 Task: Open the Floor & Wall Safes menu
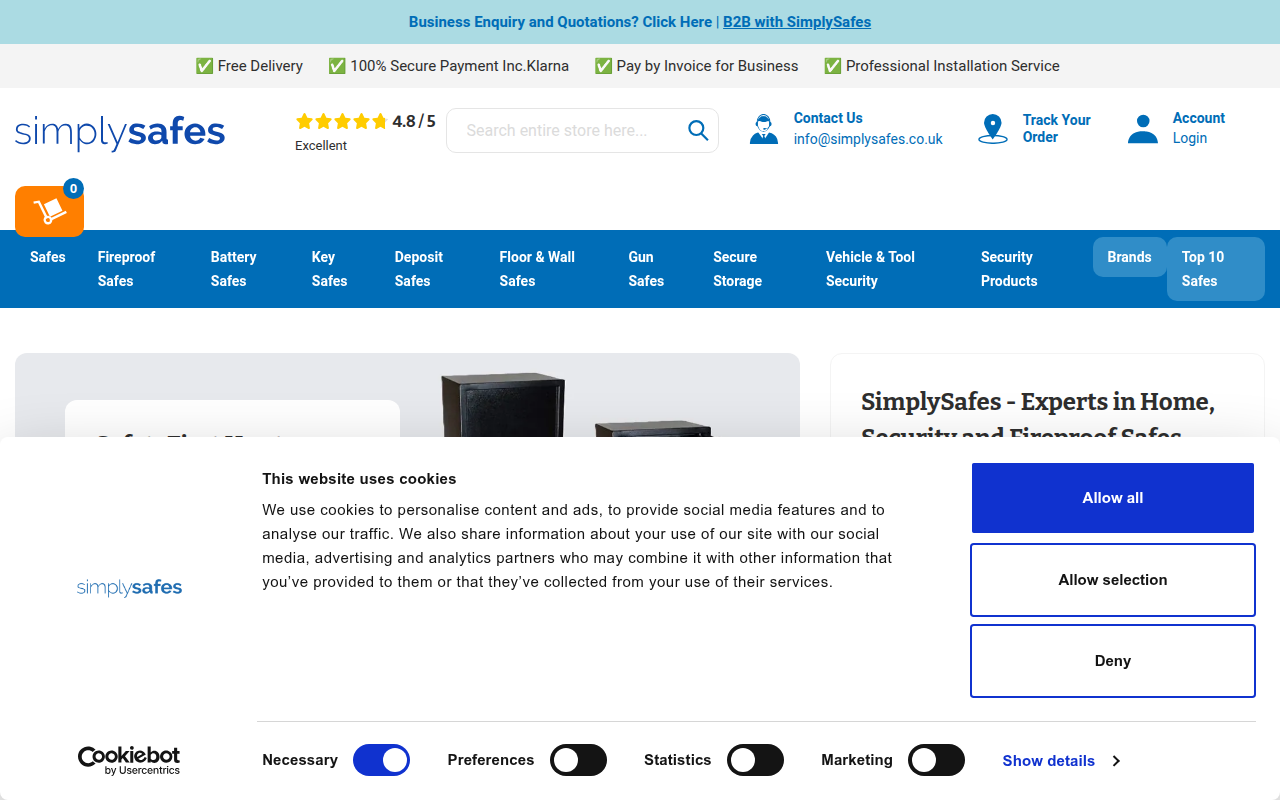click(537, 269)
